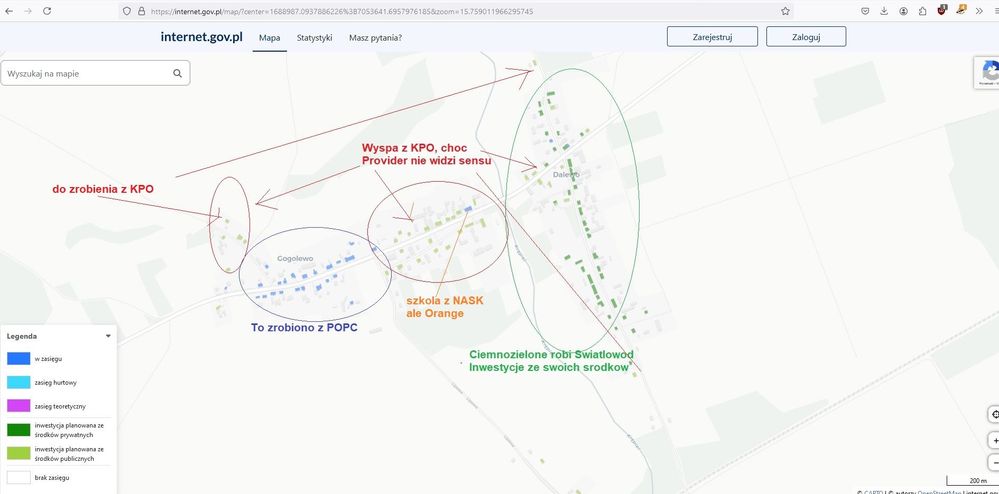Open Pocket save icon in browser toolbar
This screenshot has width=999, height=494.
(865, 11)
